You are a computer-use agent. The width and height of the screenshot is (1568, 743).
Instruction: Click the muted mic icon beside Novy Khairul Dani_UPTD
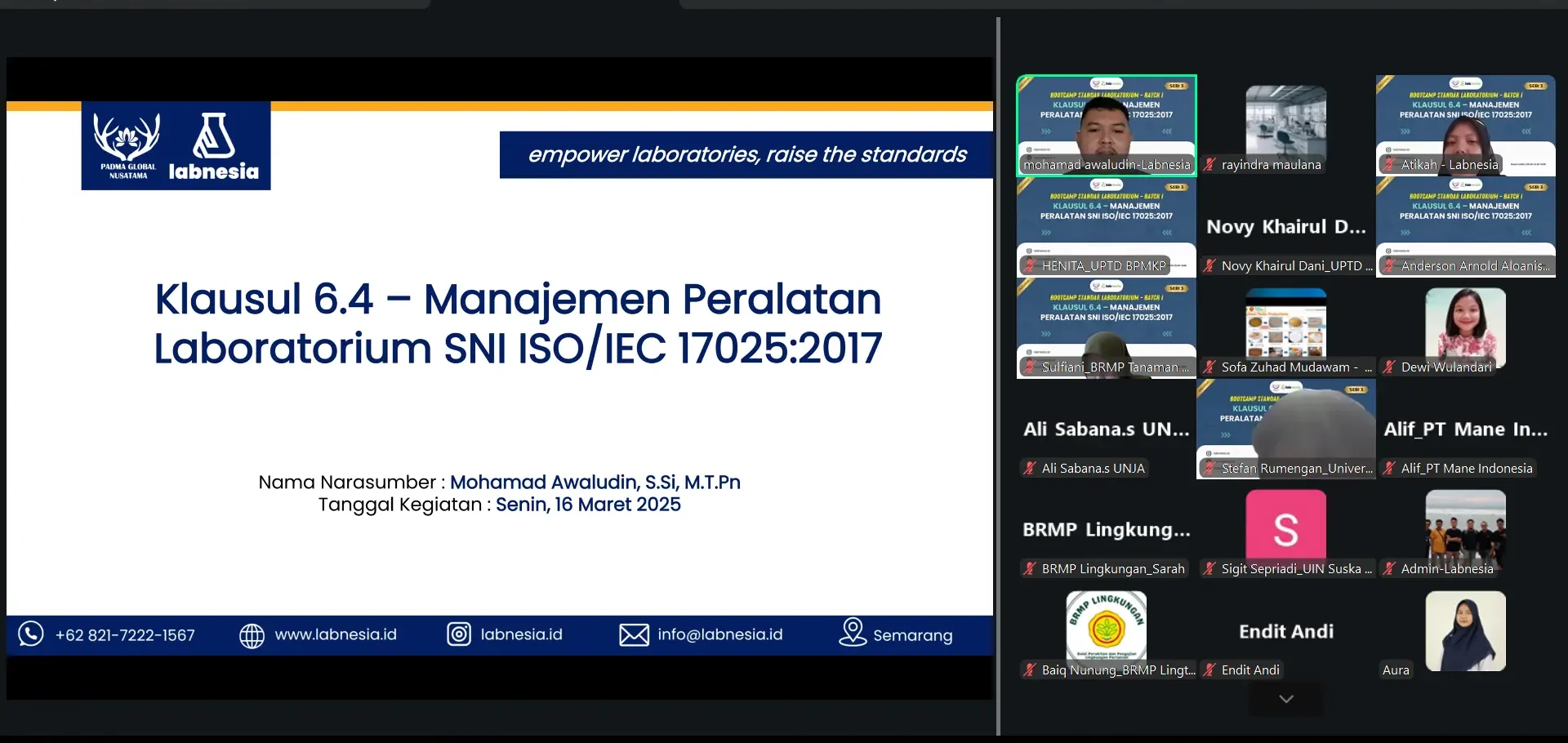(1209, 265)
